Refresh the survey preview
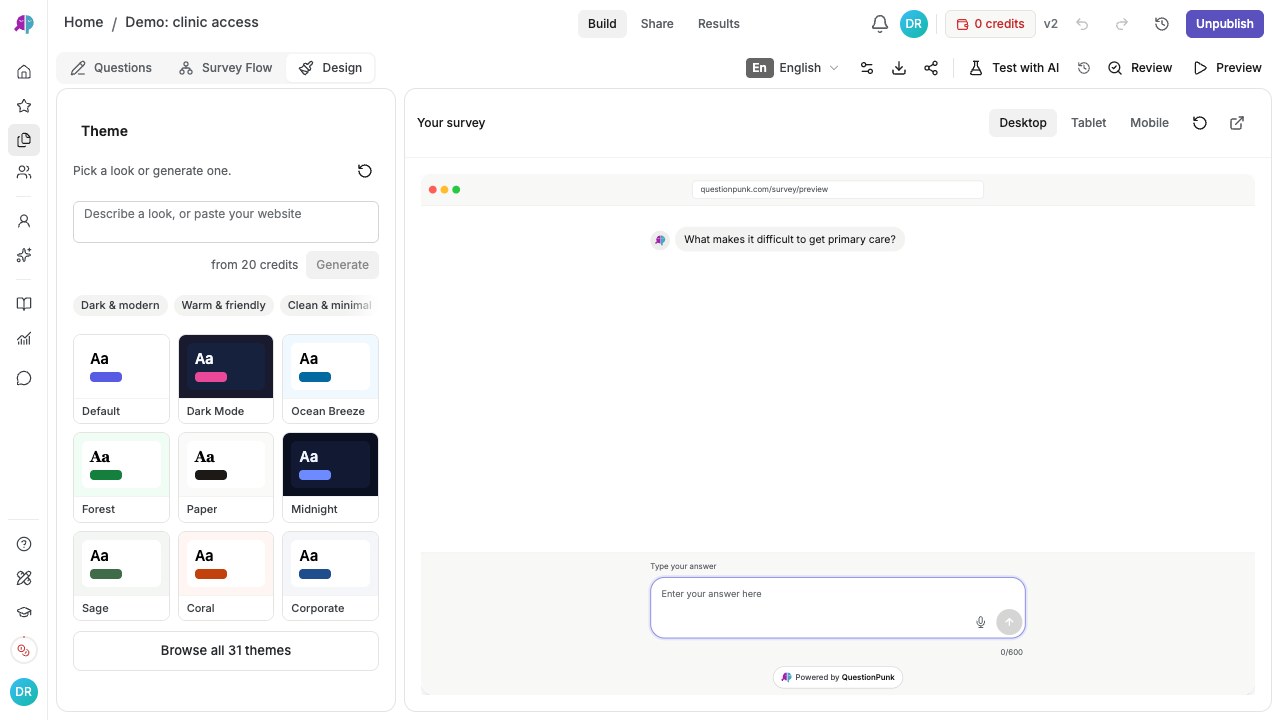 click(1200, 123)
